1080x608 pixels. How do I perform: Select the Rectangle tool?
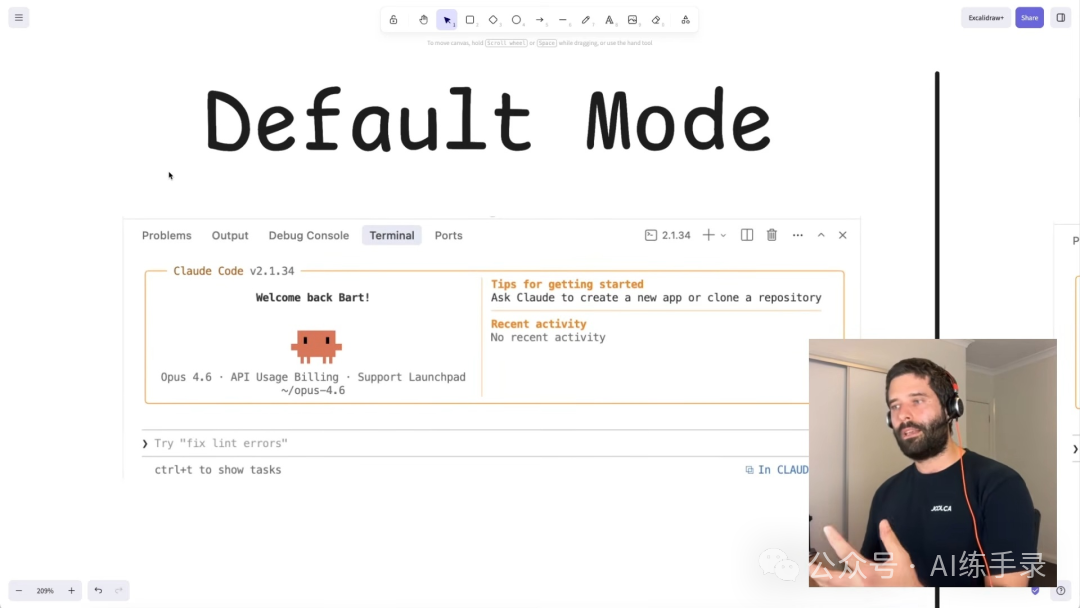pos(470,20)
